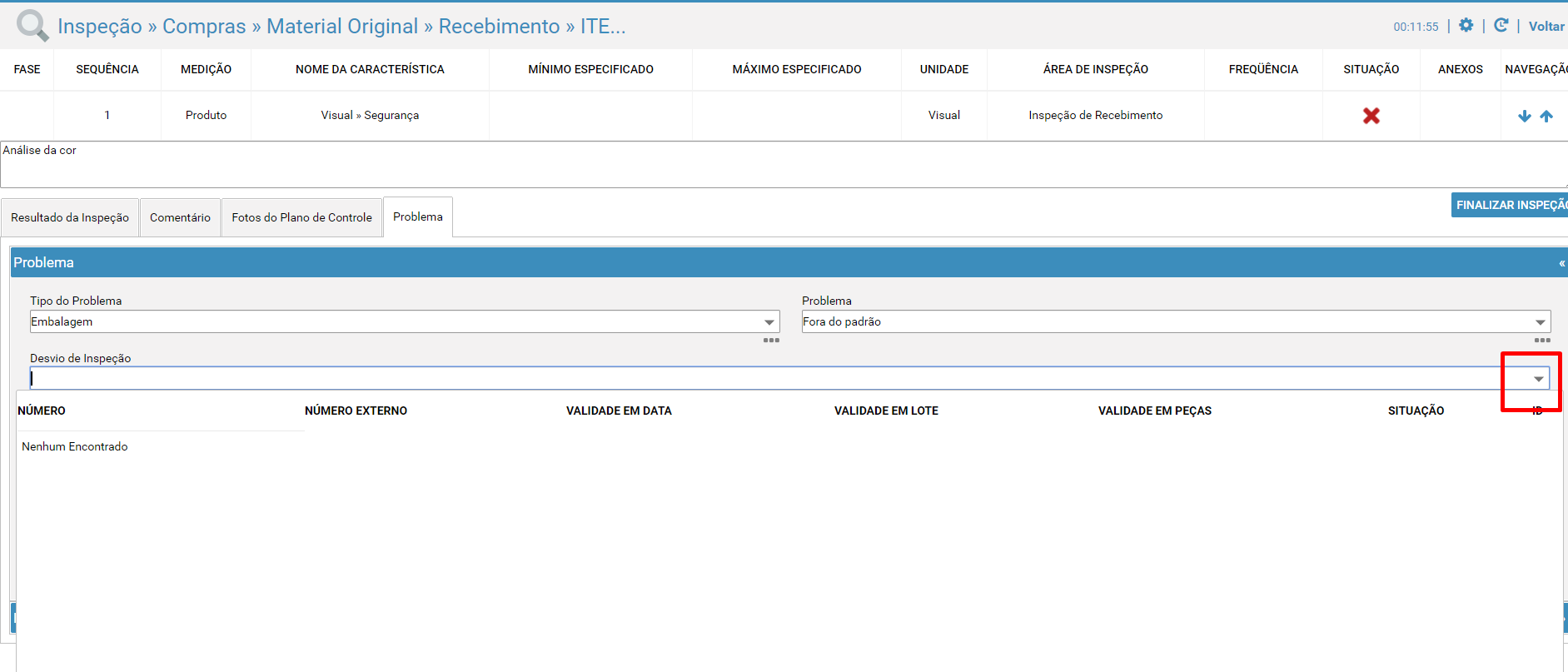
Task: Click the Visual unidade cell
Action: tap(944, 115)
